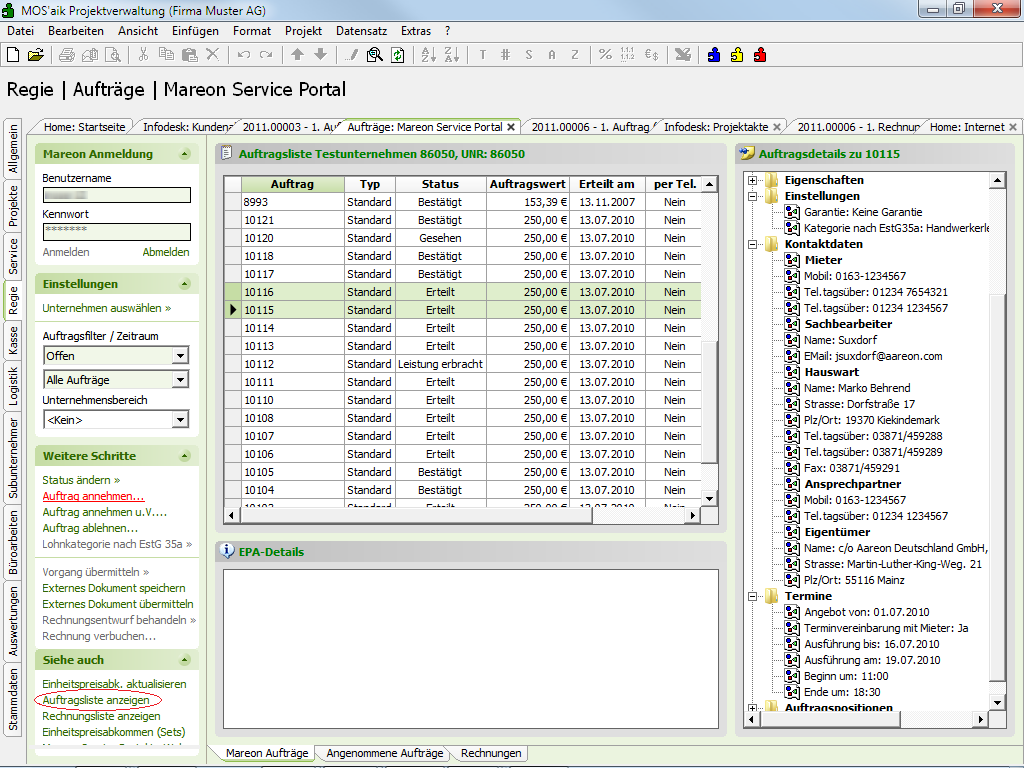Click the sort ascending A-Z icon
Viewport: 1024px width, 768px height.
pyautogui.click(x=428, y=55)
